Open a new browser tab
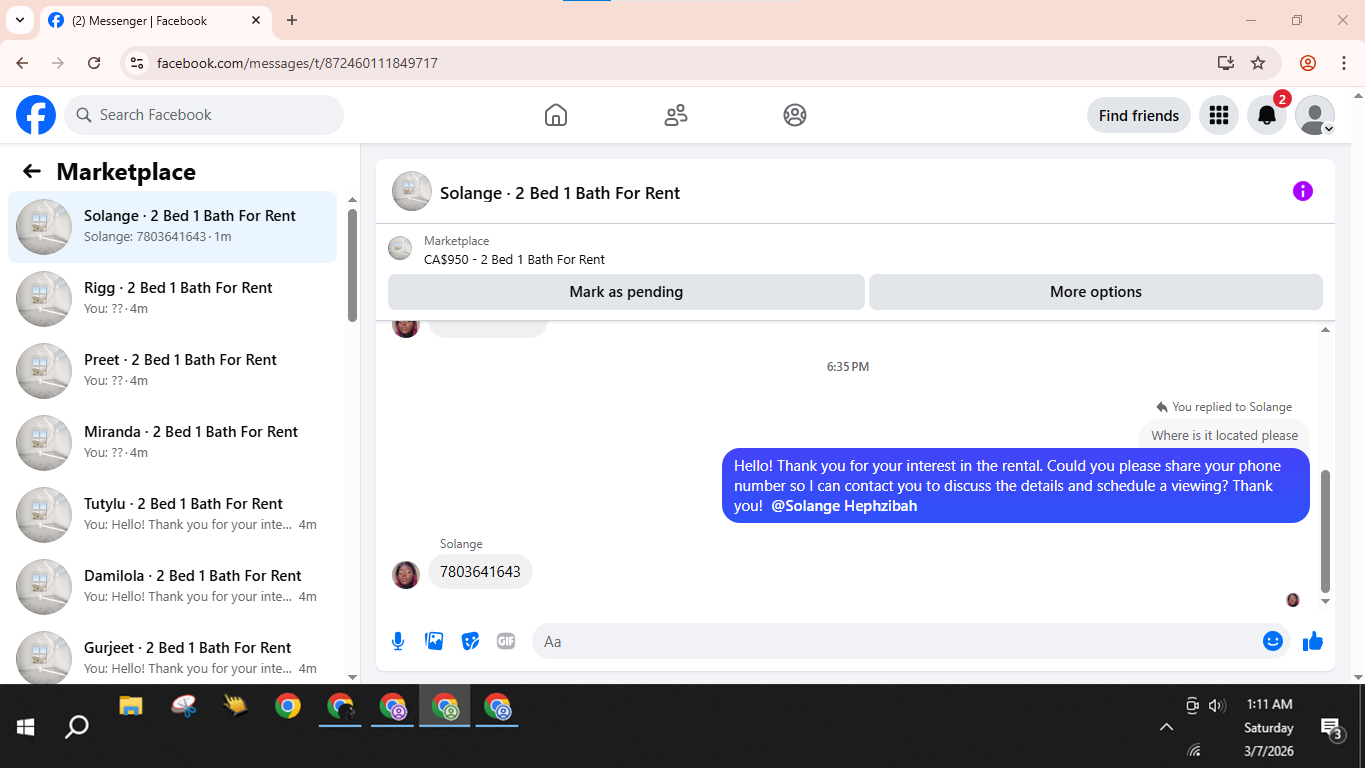This screenshot has width=1365, height=768. 292,20
